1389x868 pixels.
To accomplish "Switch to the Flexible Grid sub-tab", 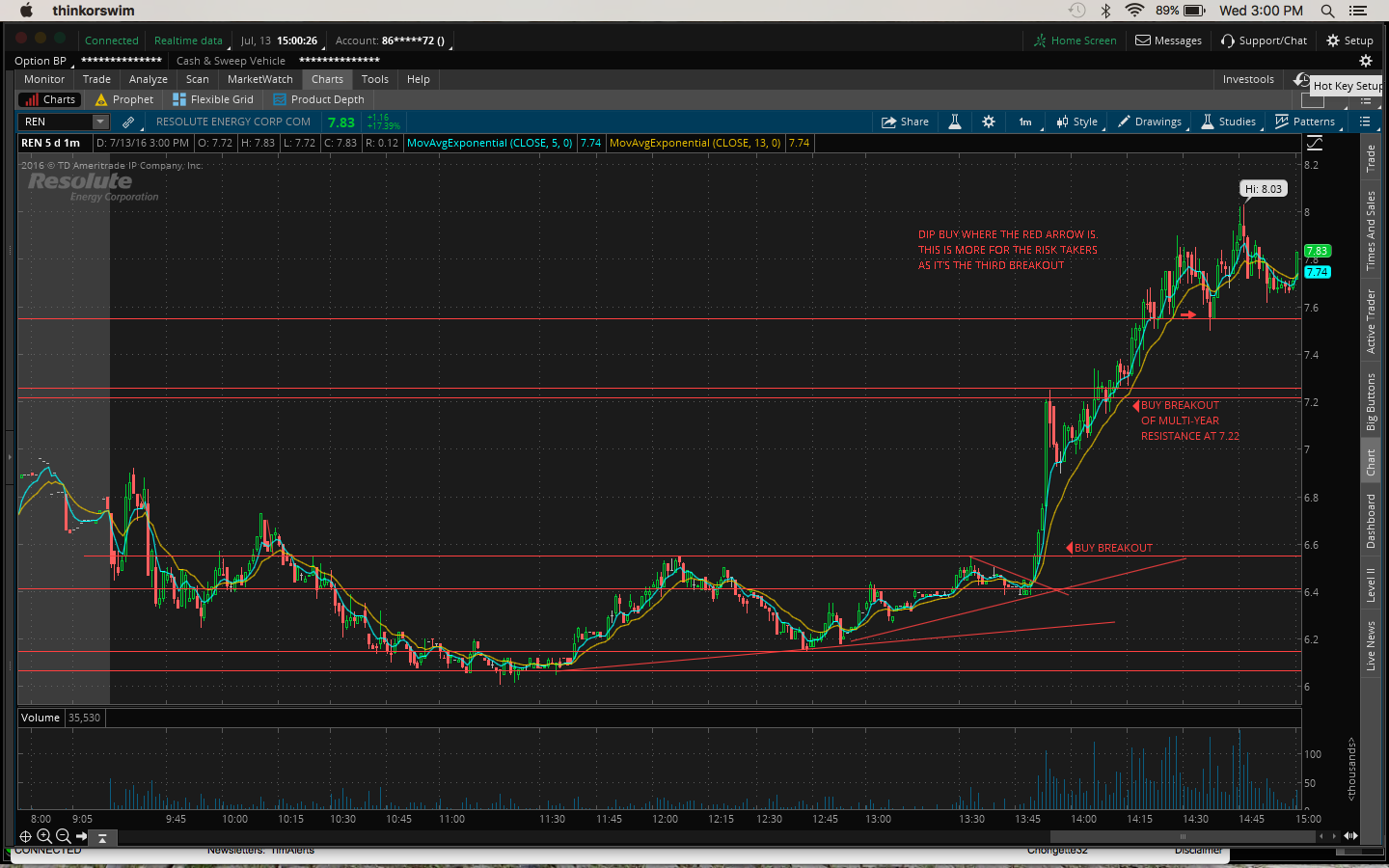I will pos(213,99).
